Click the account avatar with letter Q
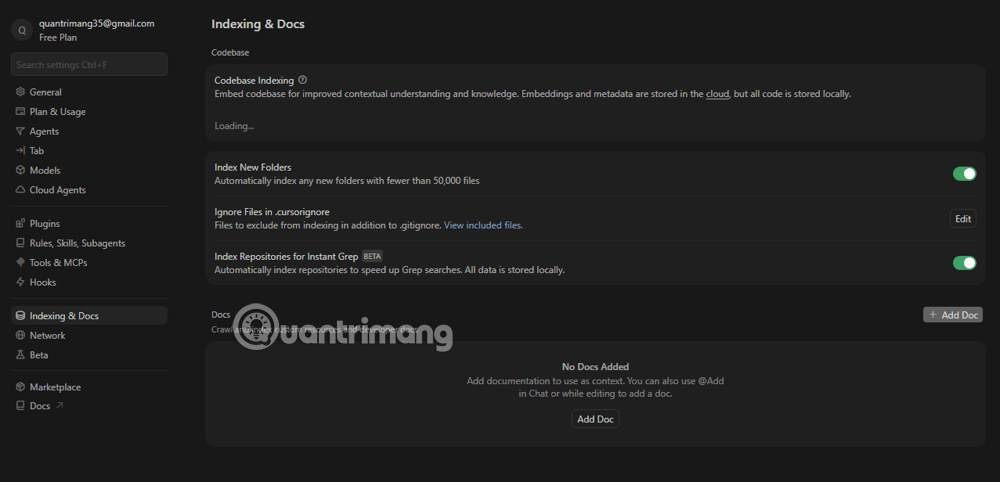This screenshot has width=1000, height=482. (x=22, y=30)
